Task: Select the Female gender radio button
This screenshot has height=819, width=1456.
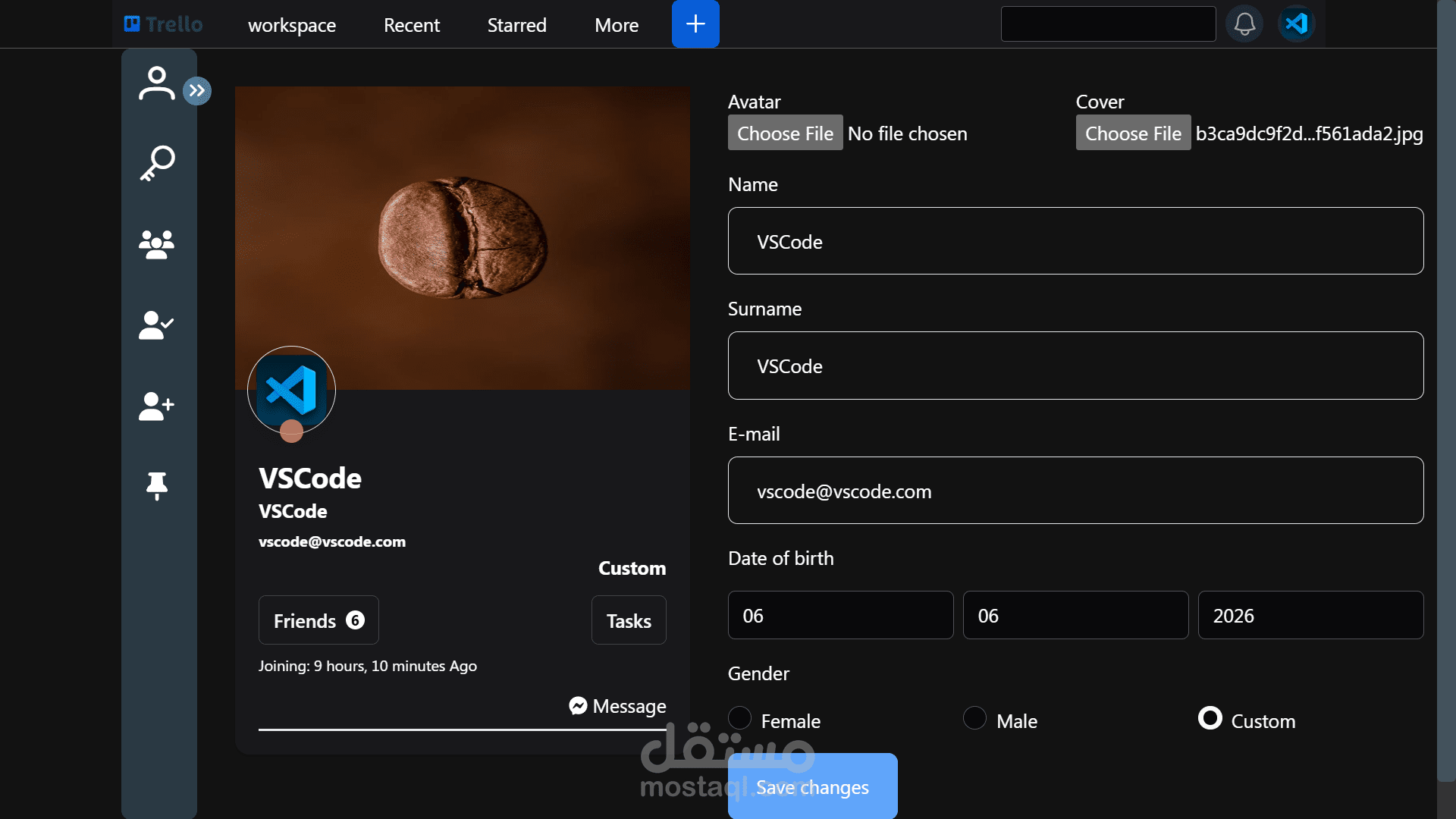Action: point(739,718)
